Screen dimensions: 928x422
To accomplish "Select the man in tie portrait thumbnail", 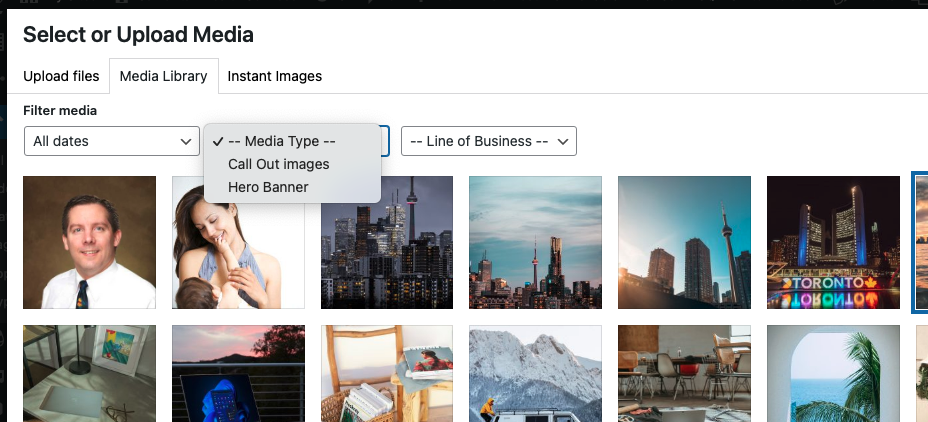I will [89, 242].
